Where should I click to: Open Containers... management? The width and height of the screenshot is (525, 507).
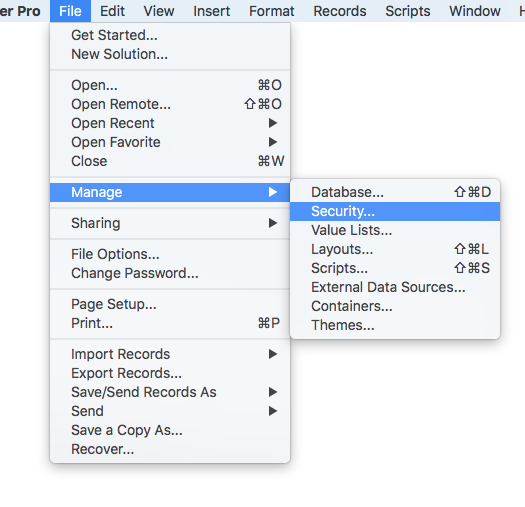point(395,306)
